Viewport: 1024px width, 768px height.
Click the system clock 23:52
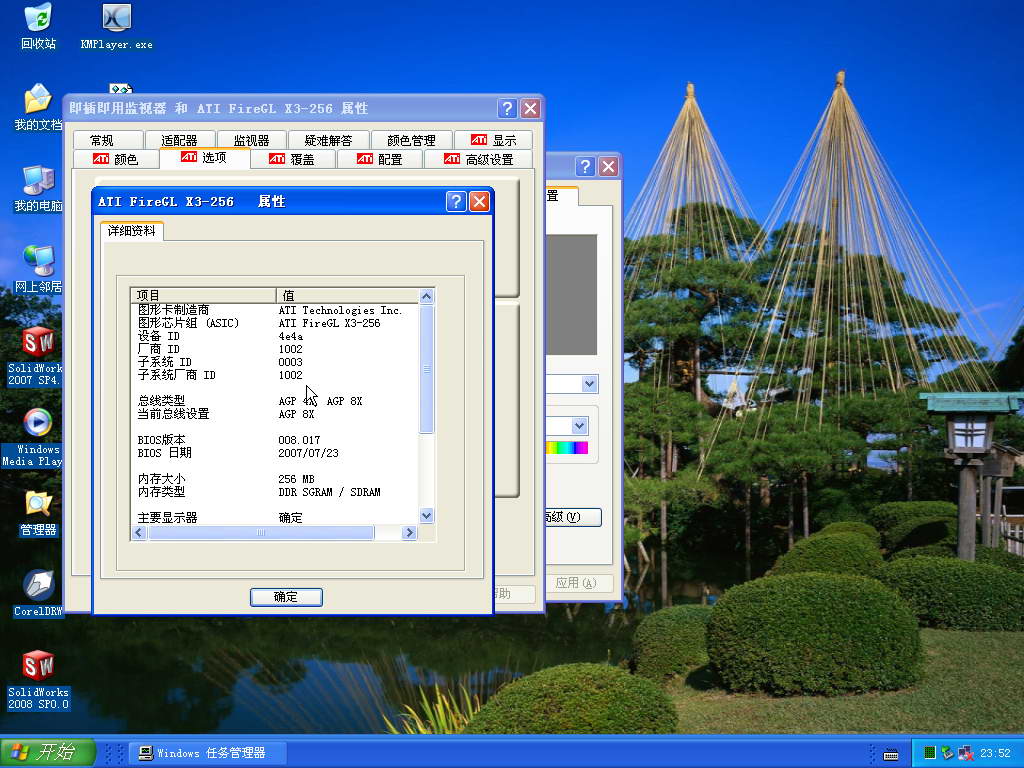tap(995, 753)
